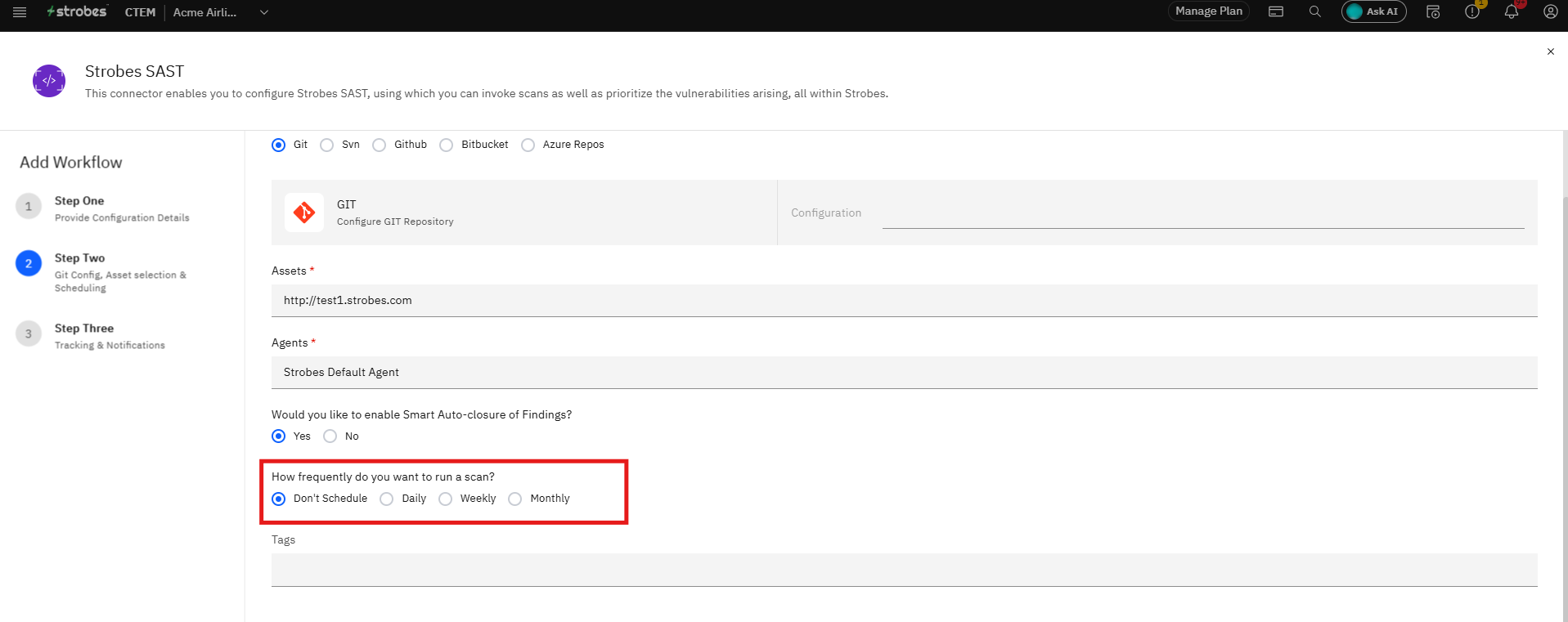The width and height of the screenshot is (1568, 622).
Task: Click the Ask AI button
Action: click(x=1374, y=11)
